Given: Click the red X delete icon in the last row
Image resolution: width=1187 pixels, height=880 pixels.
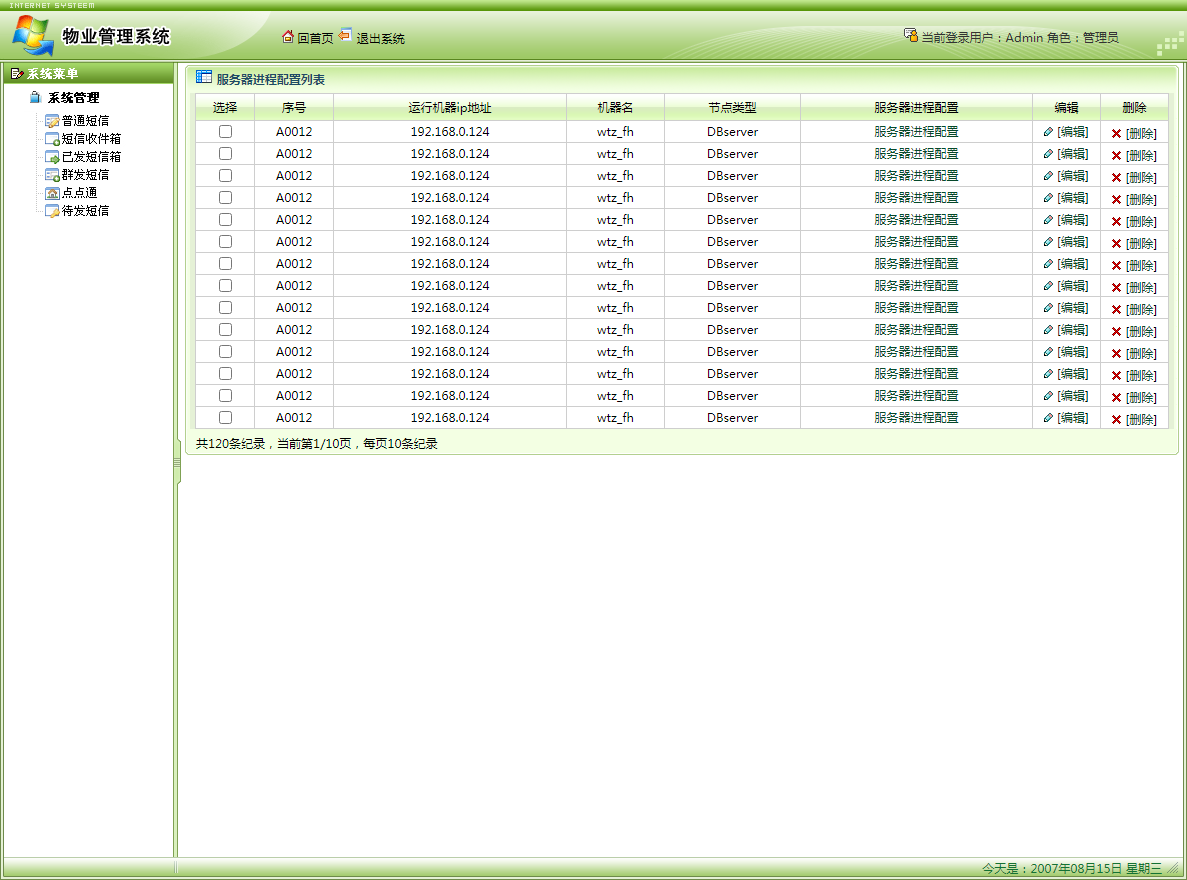Looking at the screenshot, I should 1116,420.
